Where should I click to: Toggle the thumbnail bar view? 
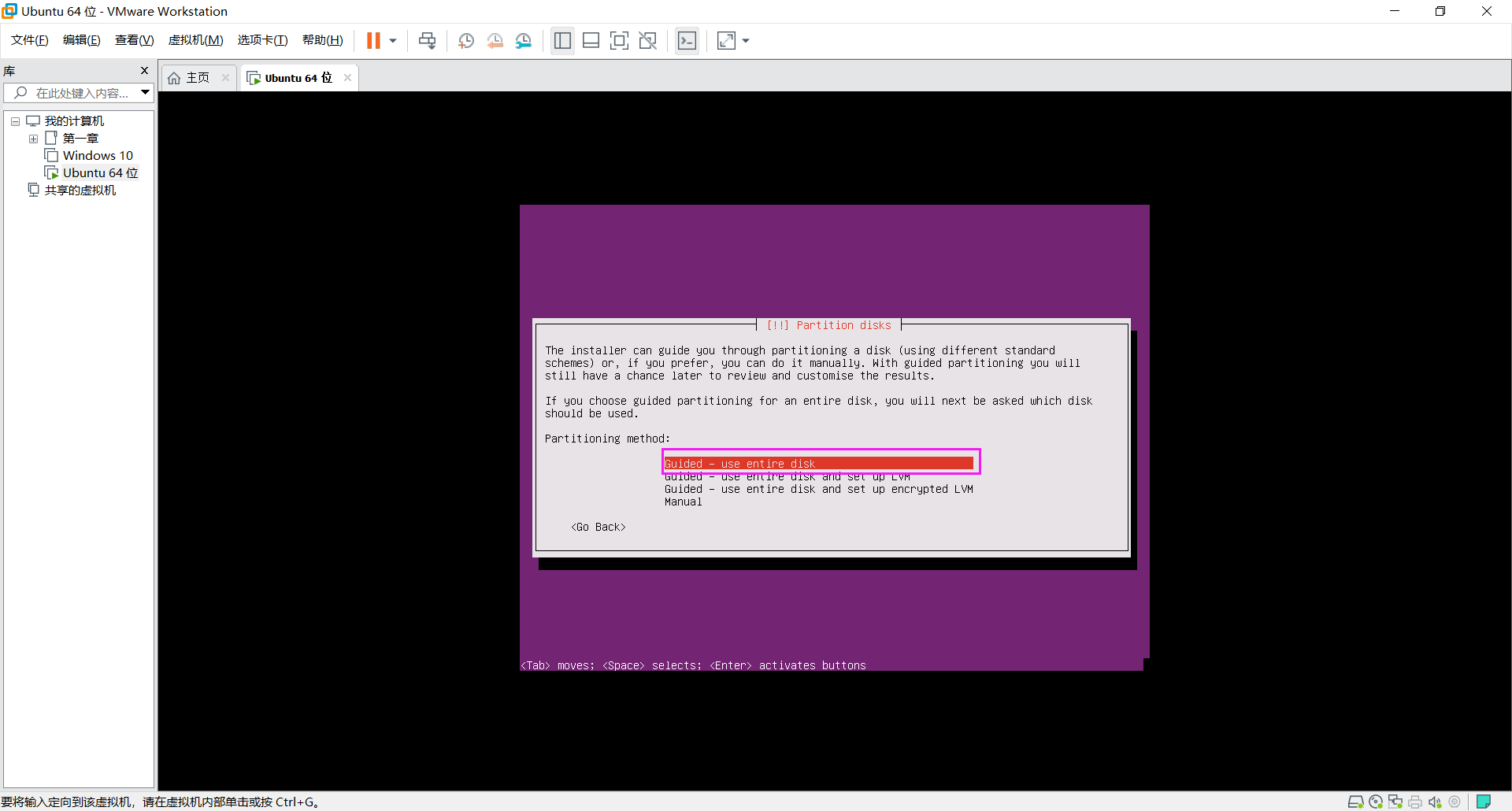point(591,41)
